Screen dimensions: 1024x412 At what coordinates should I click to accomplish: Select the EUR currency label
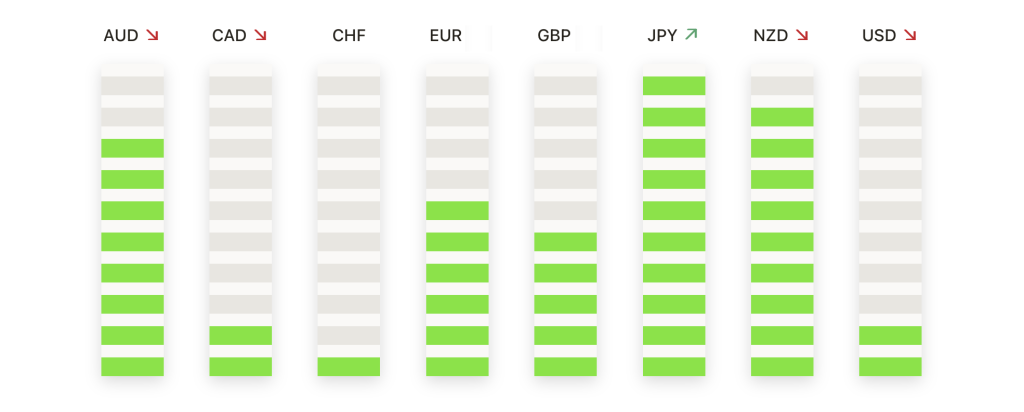point(445,36)
